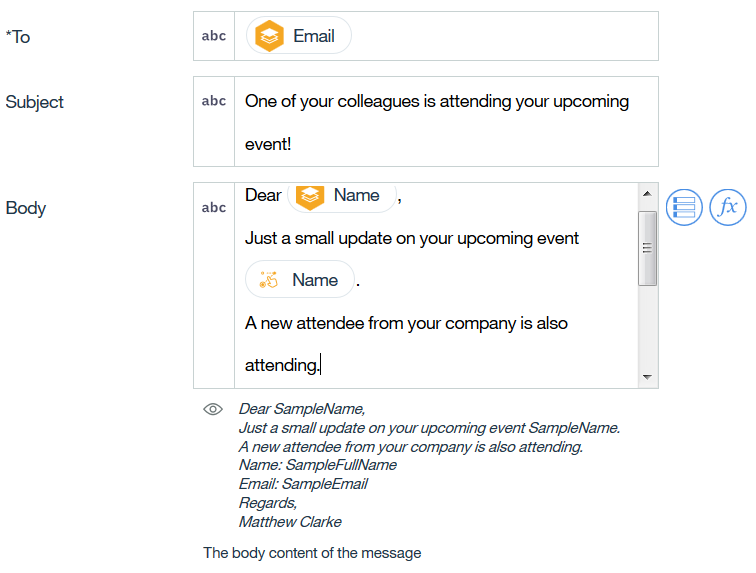Screen dimensions: 756x573
Task: Click 'The body content of the message' hint
Action: 312,553
